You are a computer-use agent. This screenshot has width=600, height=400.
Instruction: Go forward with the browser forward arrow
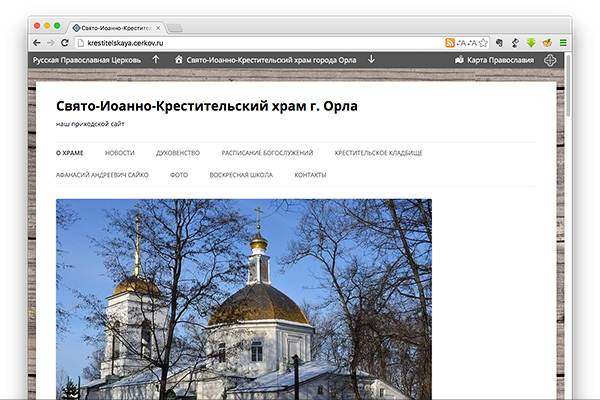[x=51, y=43]
